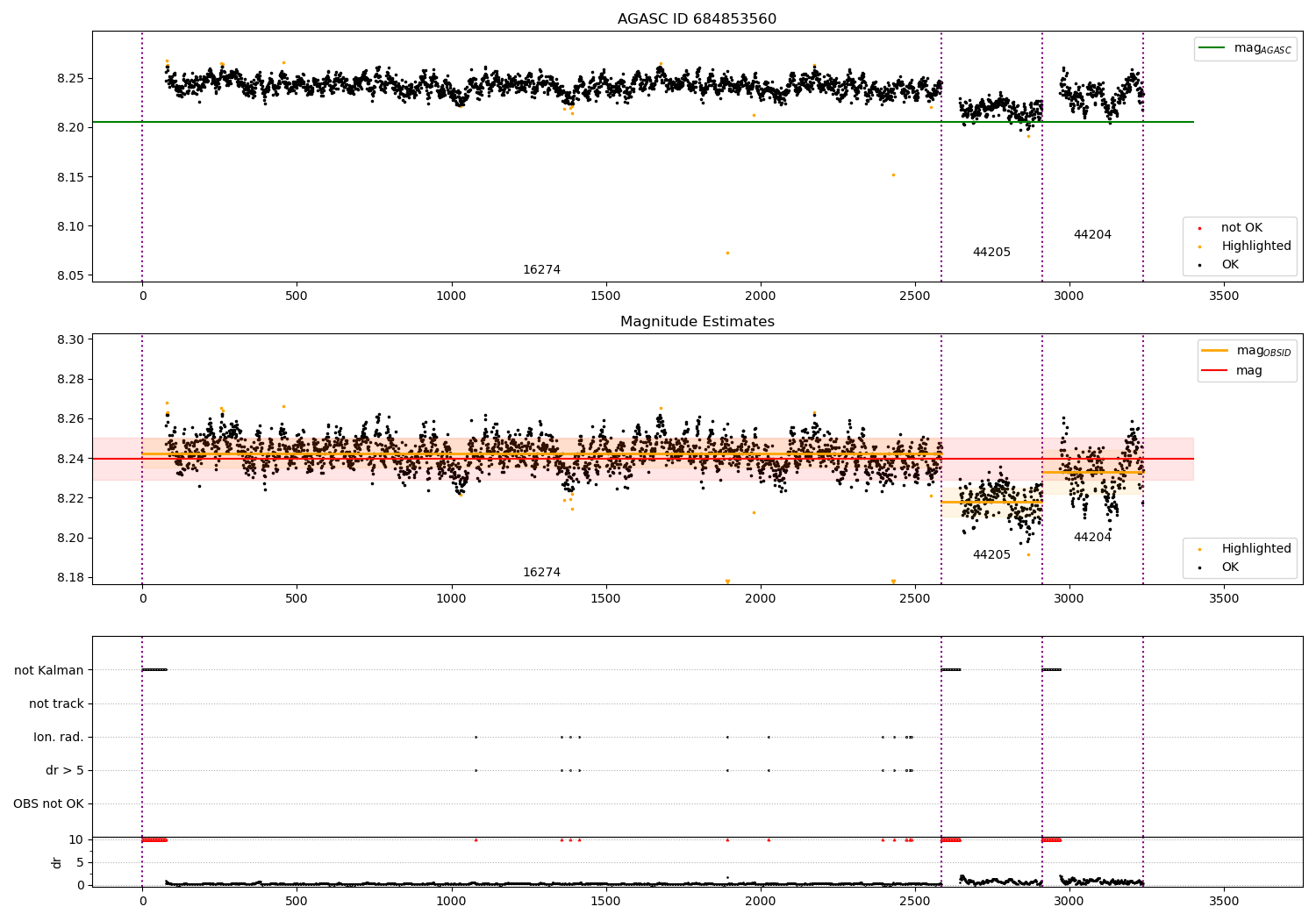Click the 8.25 y-tick in top panel
Image resolution: width=1316 pixels, height=921 pixels.
point(71,78)
